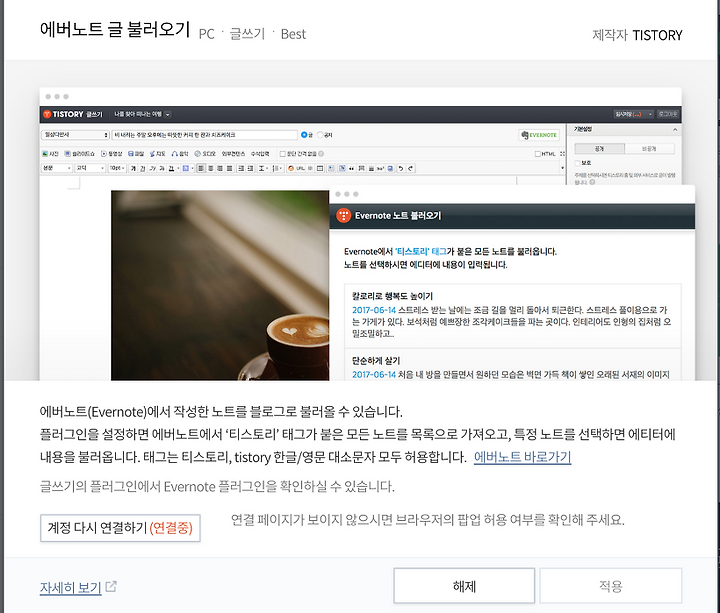Open the 자세히 보기 details link

71,587
